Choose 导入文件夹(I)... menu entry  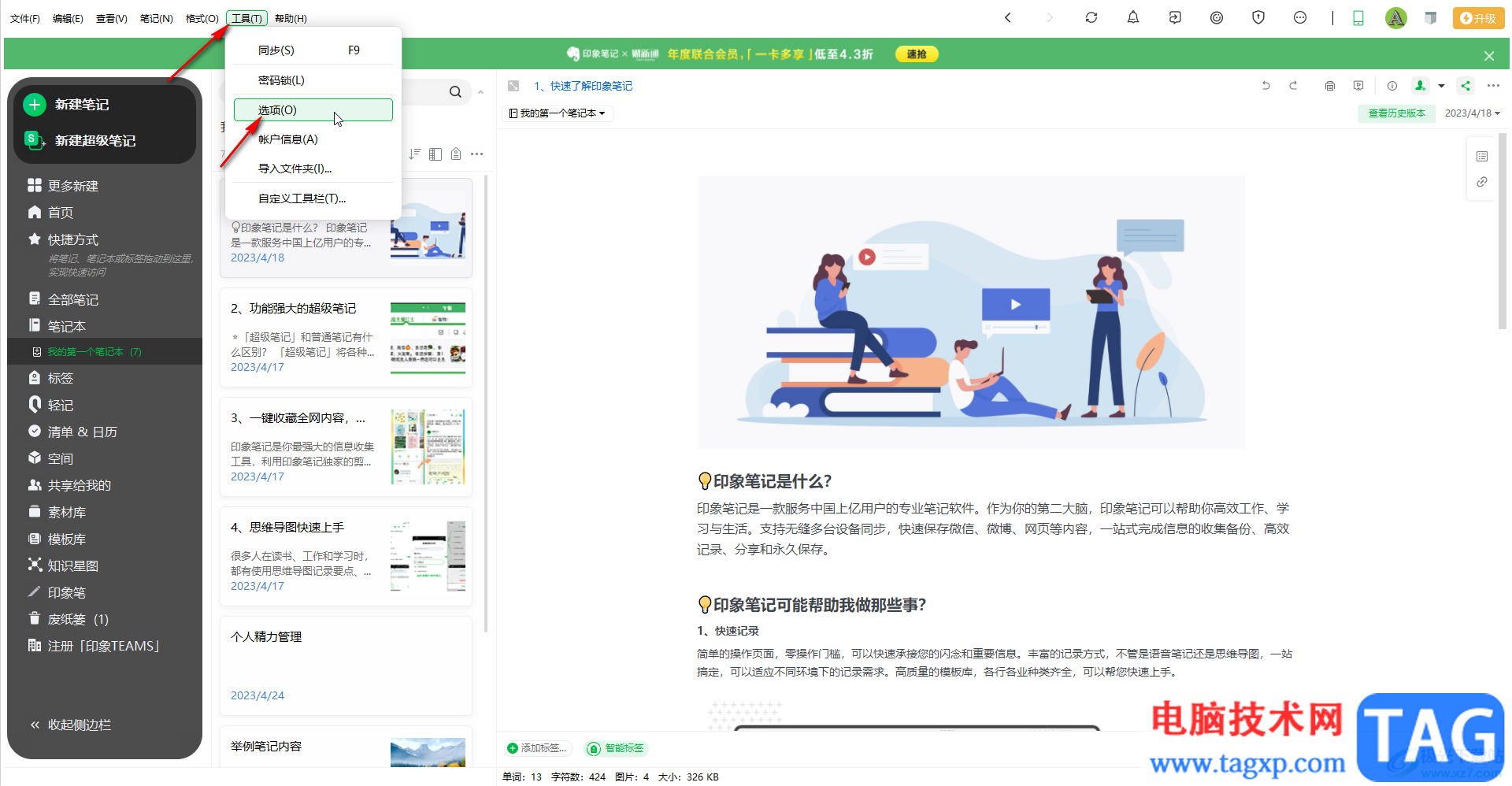(x=313, y=169)
